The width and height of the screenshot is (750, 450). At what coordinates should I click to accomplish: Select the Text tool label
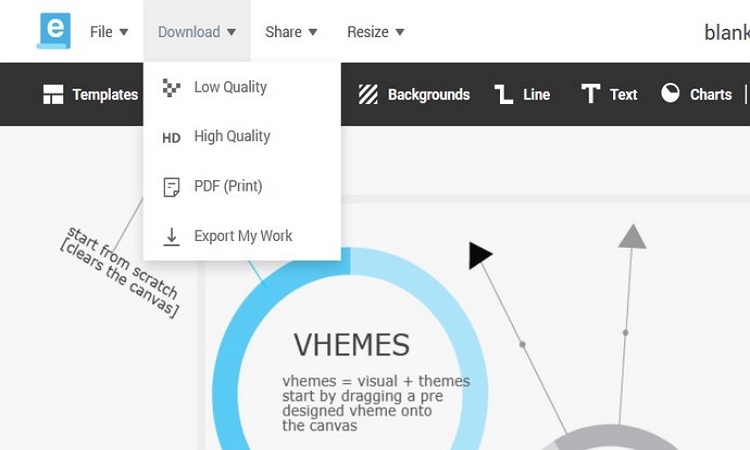[623, 95]
